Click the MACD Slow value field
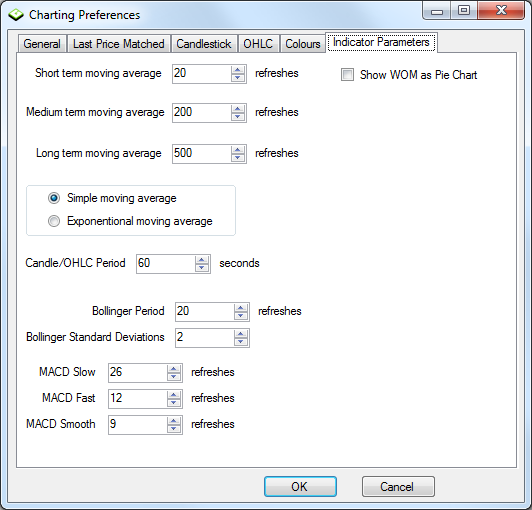This screenshot has height=510, width=532. pos(138,372)
